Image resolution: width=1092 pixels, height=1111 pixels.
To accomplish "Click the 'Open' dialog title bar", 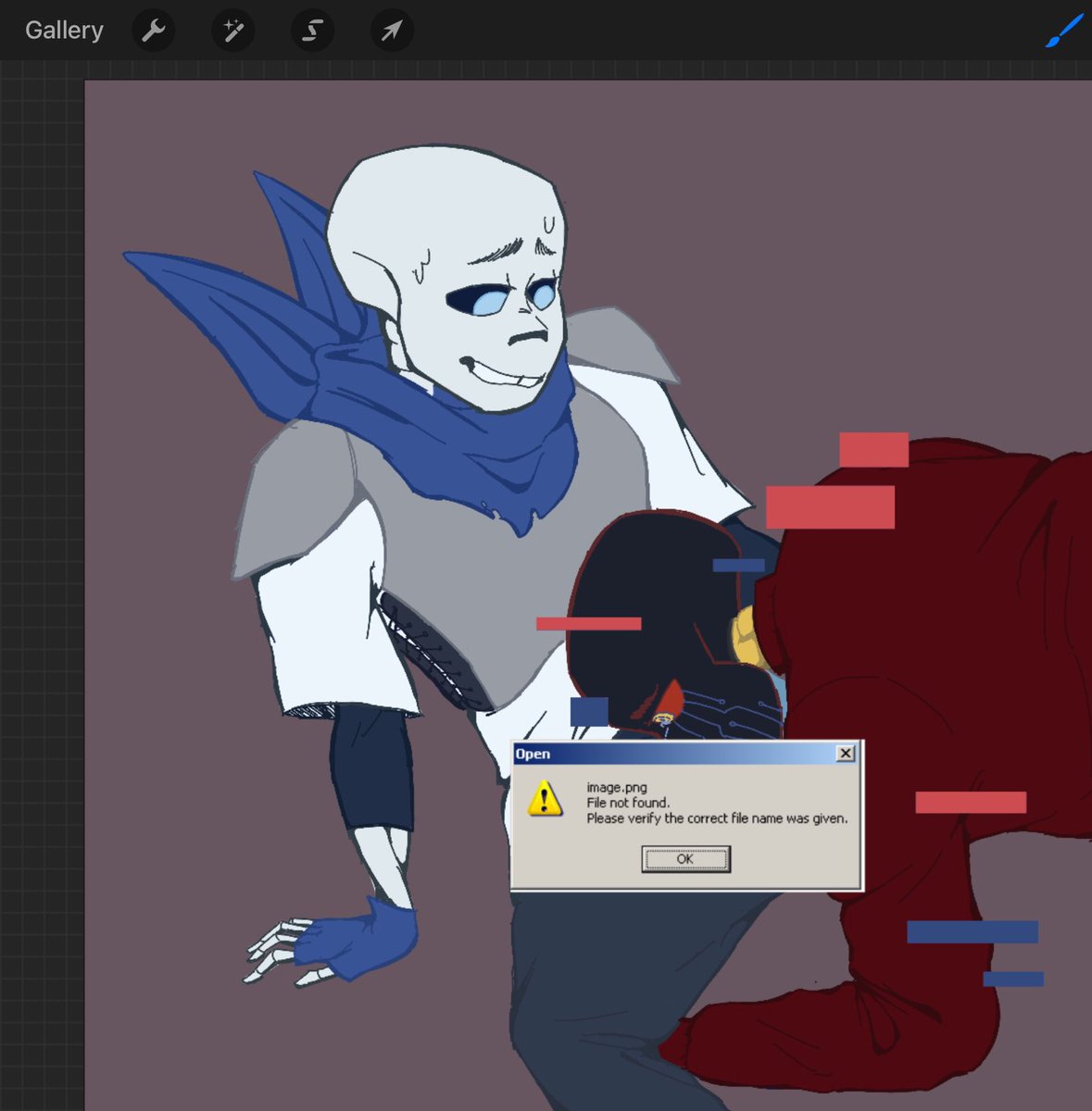I will pyautogui.click(x=685, y=754).
